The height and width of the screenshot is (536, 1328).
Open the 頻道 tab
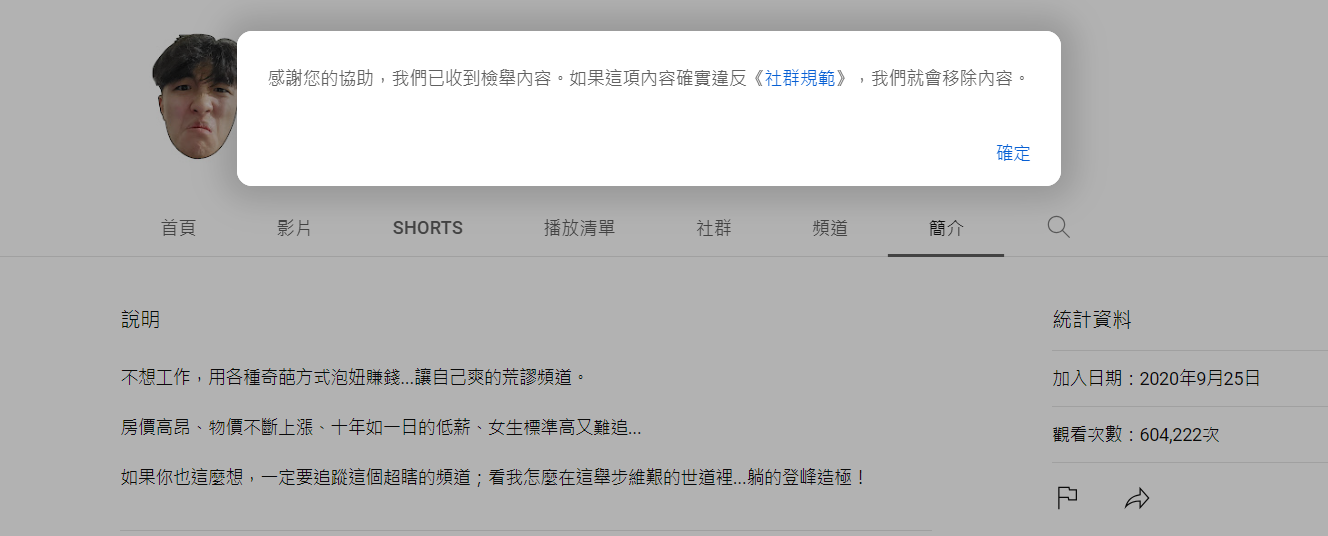coord(830,228)
